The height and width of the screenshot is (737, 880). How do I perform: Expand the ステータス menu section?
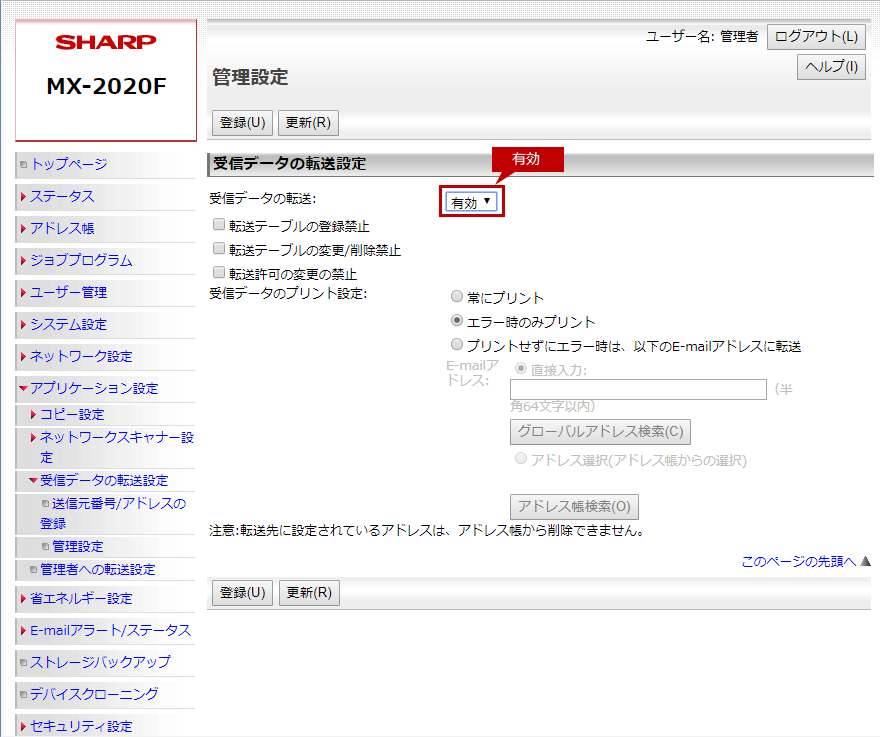62,196
